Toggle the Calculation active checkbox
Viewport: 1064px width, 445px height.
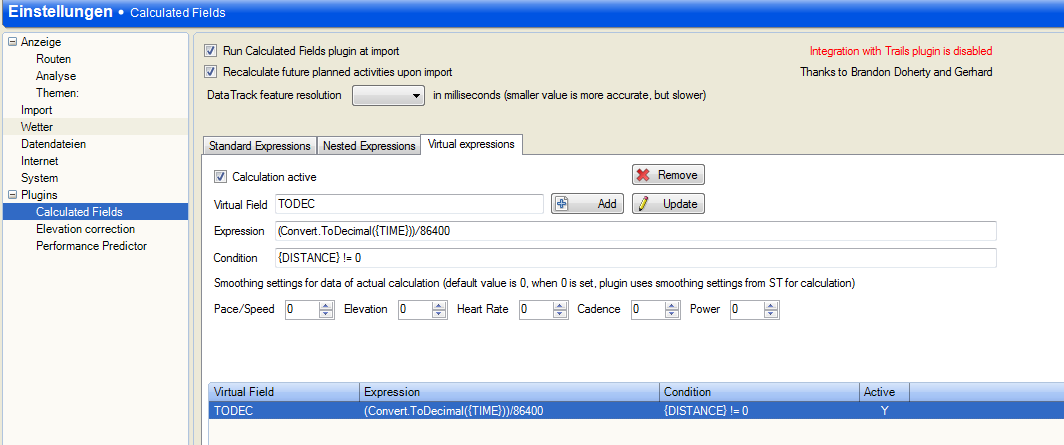click(221, 177)
